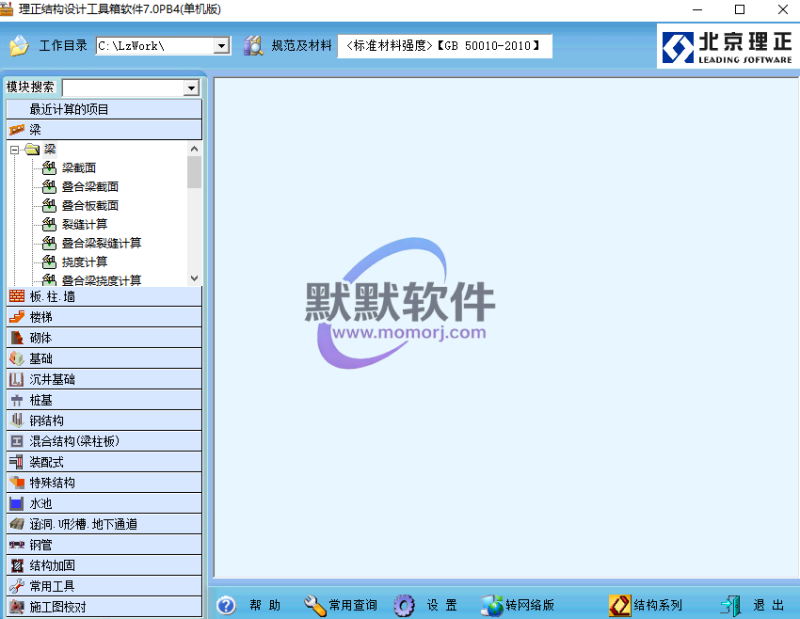Click the 涵洞.U形槽.地下通道 icon
800x619 pixels.
click(17, 524)
